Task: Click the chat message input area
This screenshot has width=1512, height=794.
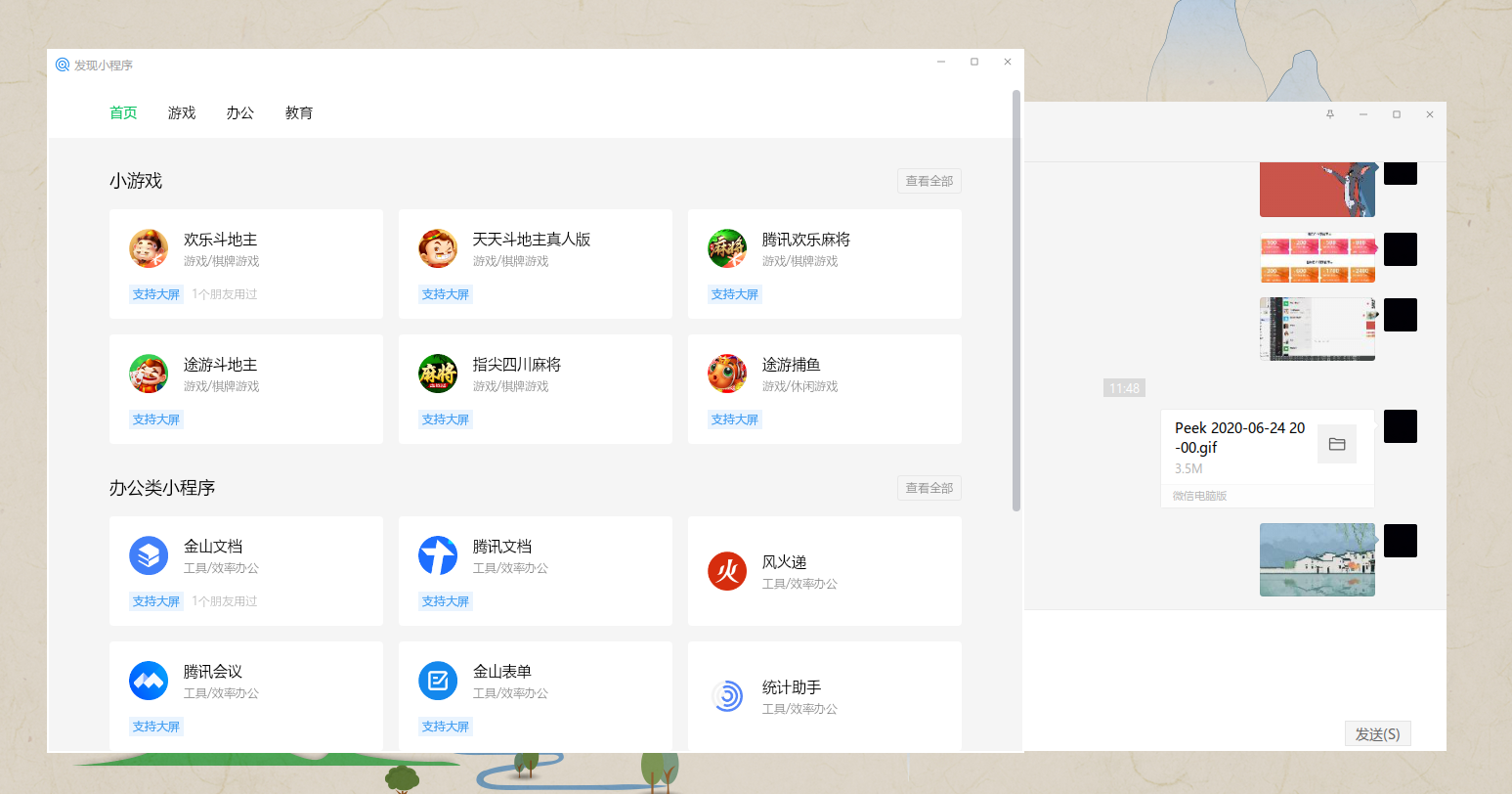Action: click(1235, 665)
